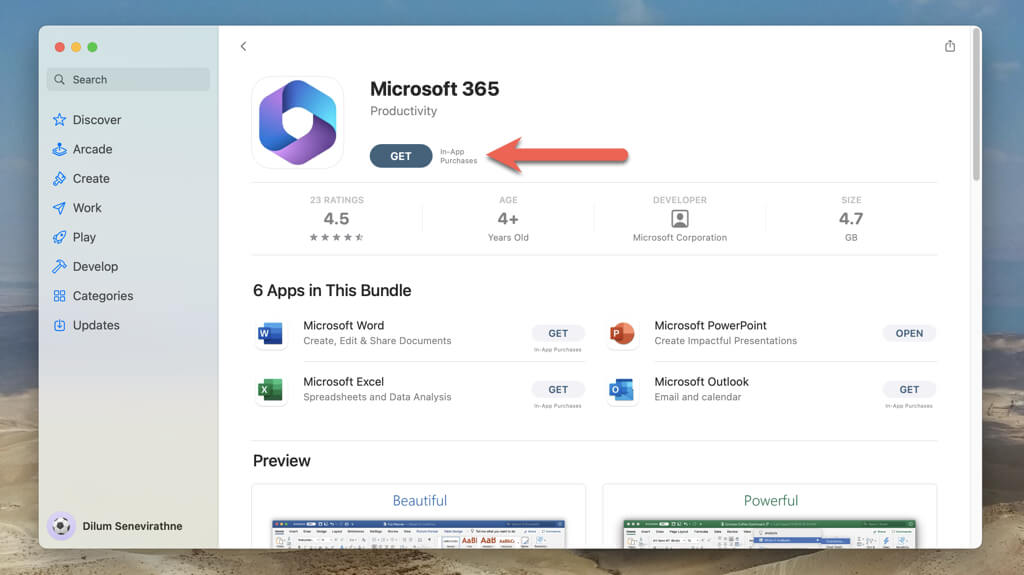Open the Beautiful preview screenshot
This screenshot has width=1024, height=575.
[419, 516]
